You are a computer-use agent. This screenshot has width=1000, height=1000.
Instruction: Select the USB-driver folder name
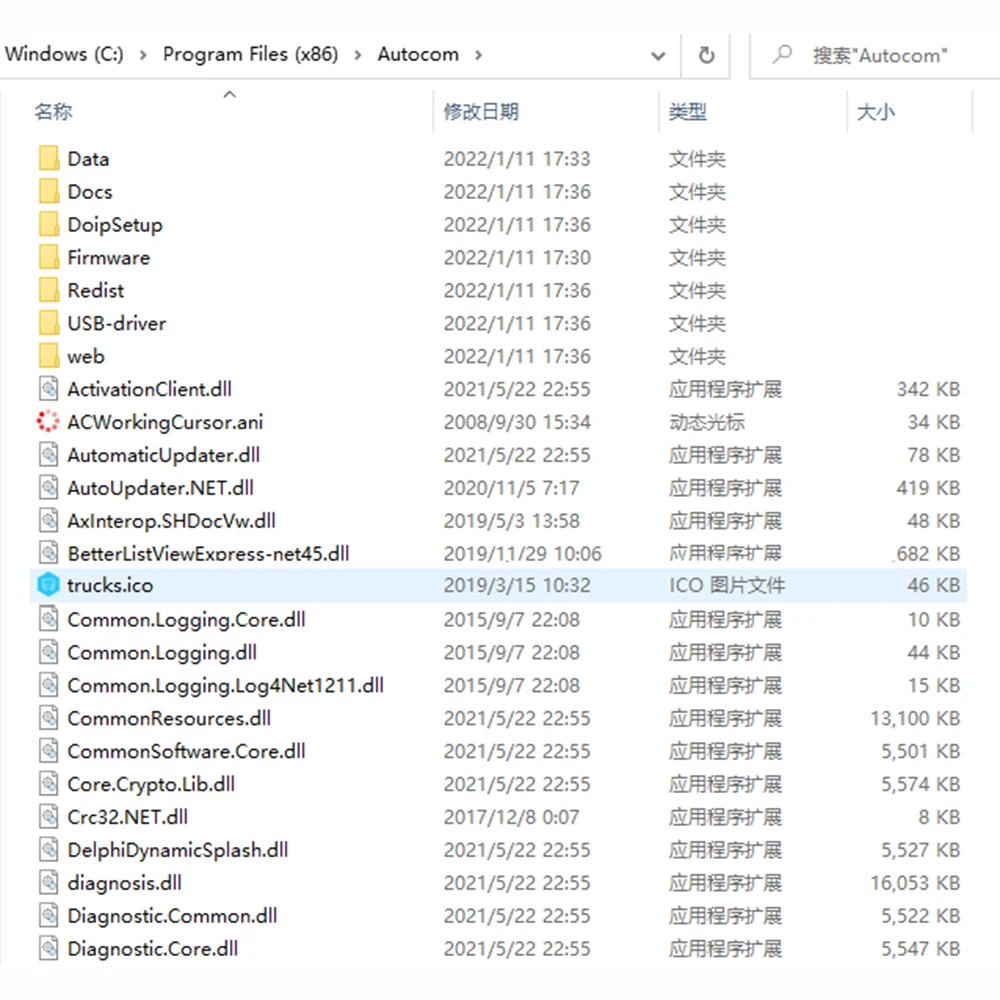tap(117, 323)
